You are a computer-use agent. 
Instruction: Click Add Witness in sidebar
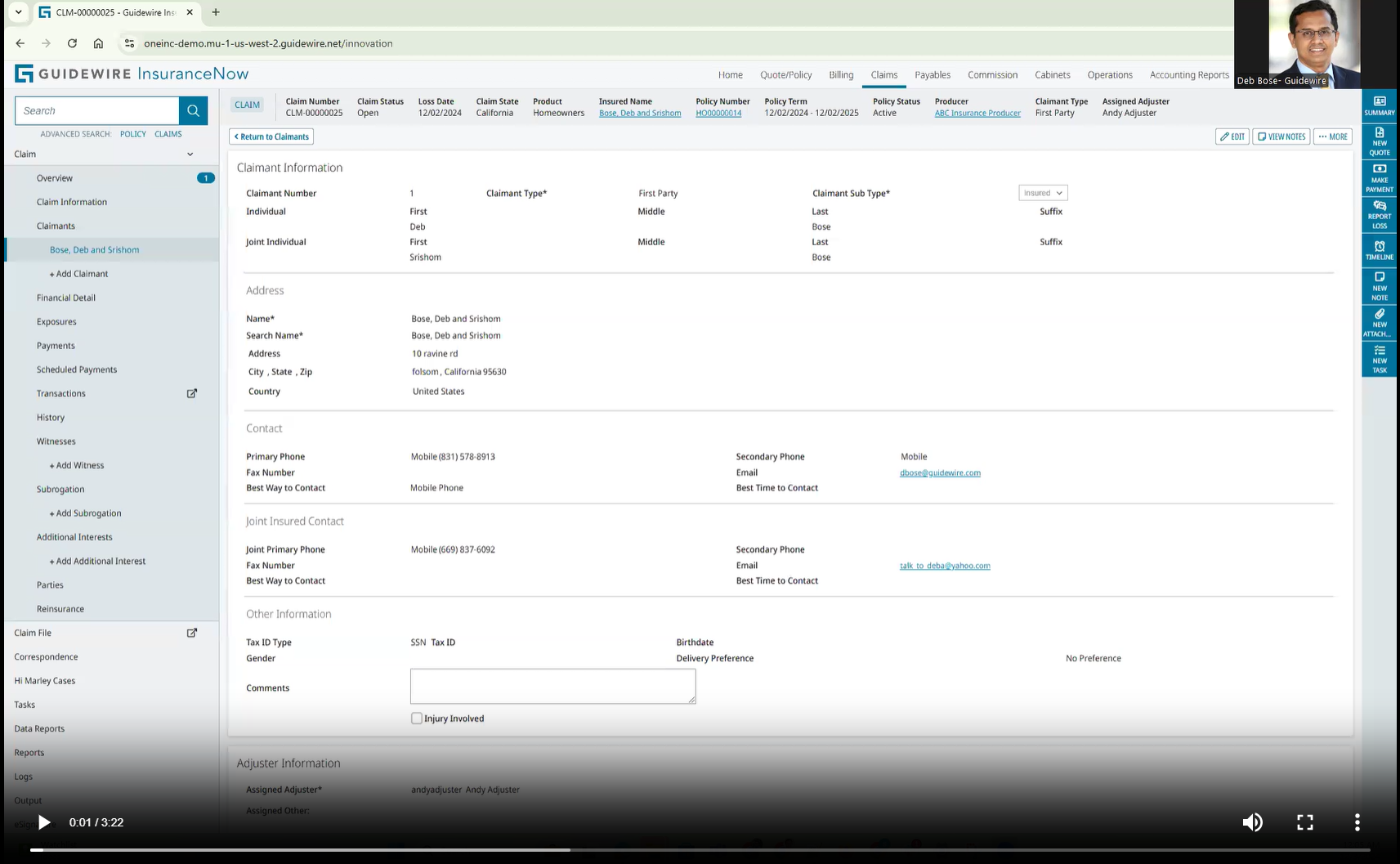[x=77, y=465]
